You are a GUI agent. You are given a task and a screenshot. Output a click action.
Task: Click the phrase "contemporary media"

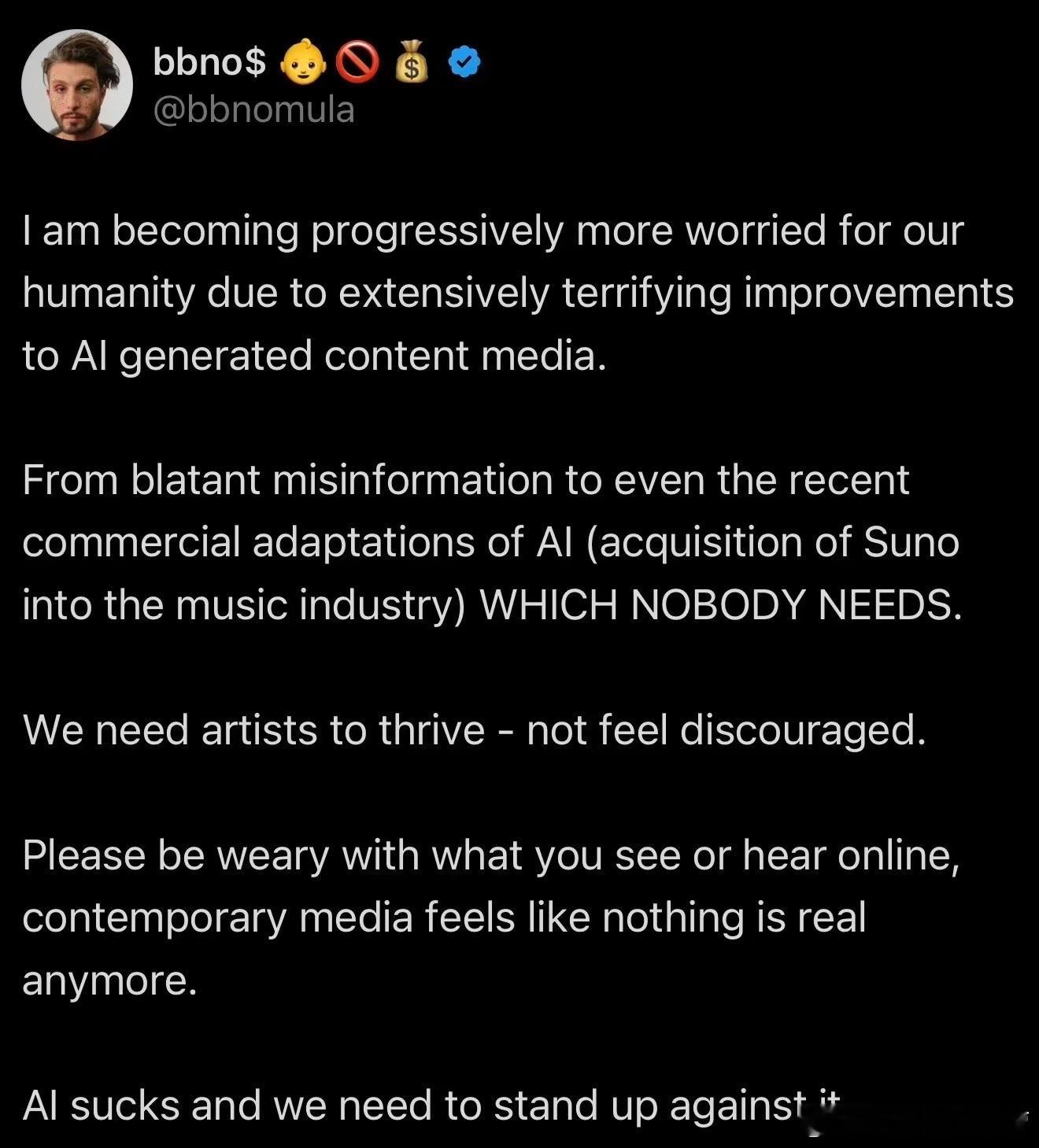[217, 917]
